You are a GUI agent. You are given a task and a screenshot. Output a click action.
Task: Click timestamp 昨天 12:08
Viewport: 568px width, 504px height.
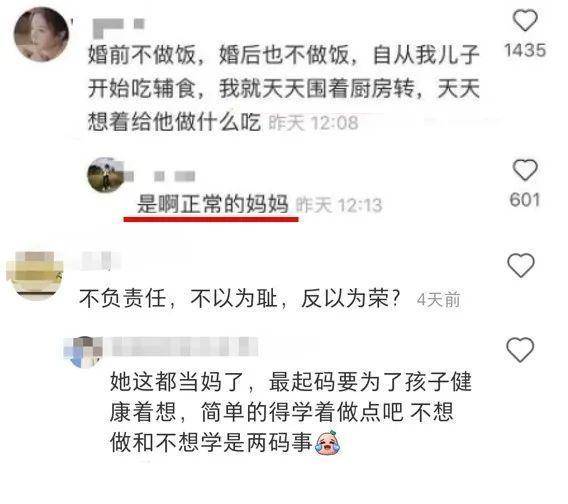click(x=313, y=123)
